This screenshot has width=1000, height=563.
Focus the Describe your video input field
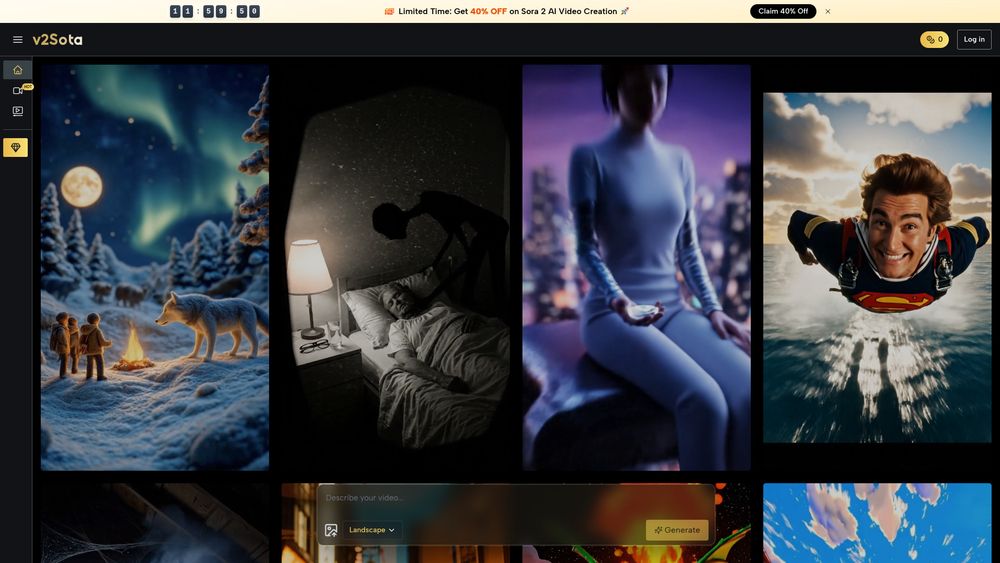pyautogui.click(x=516, y=498)
